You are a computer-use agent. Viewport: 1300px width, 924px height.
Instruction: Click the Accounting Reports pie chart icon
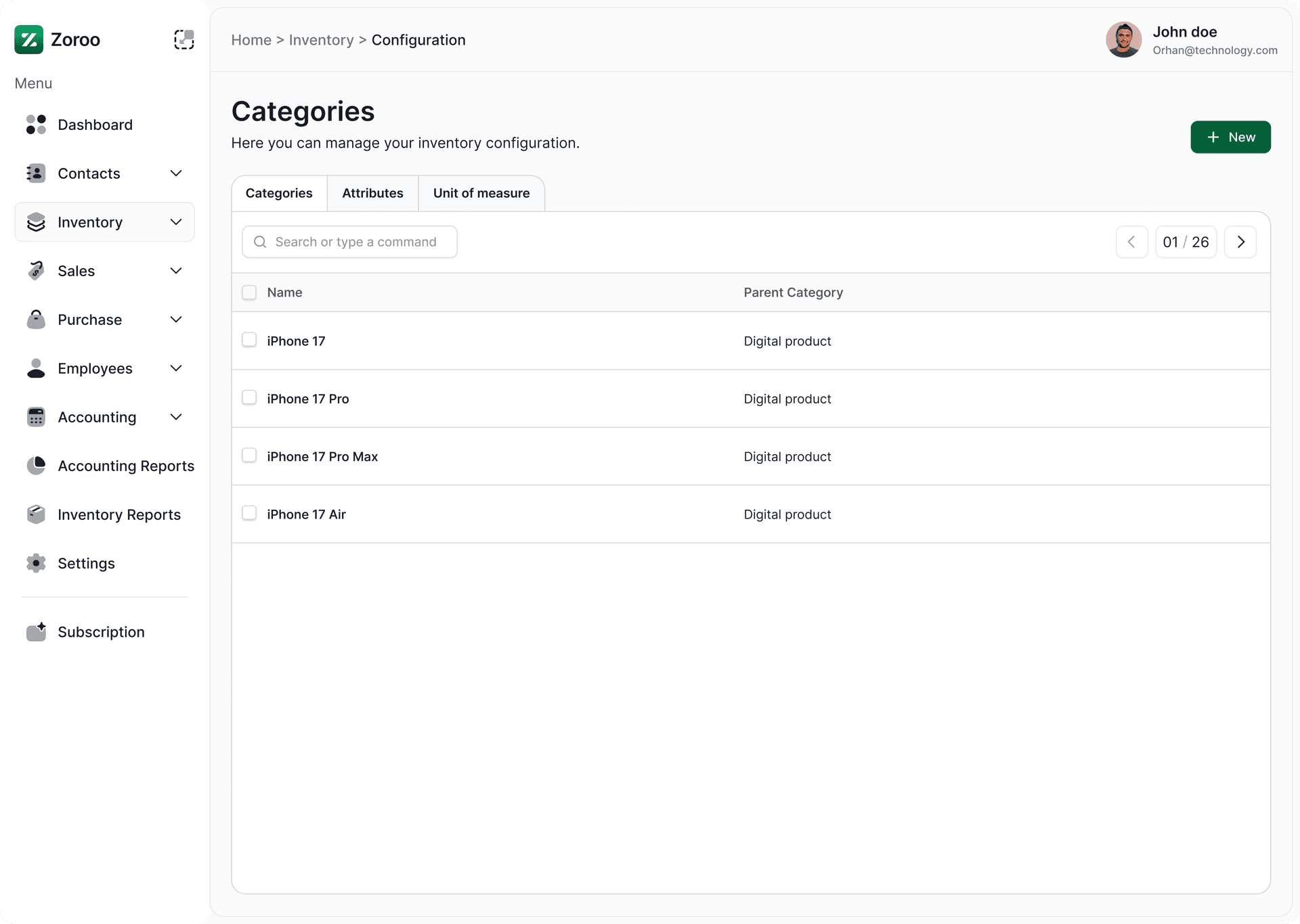[x=36, y=466]
